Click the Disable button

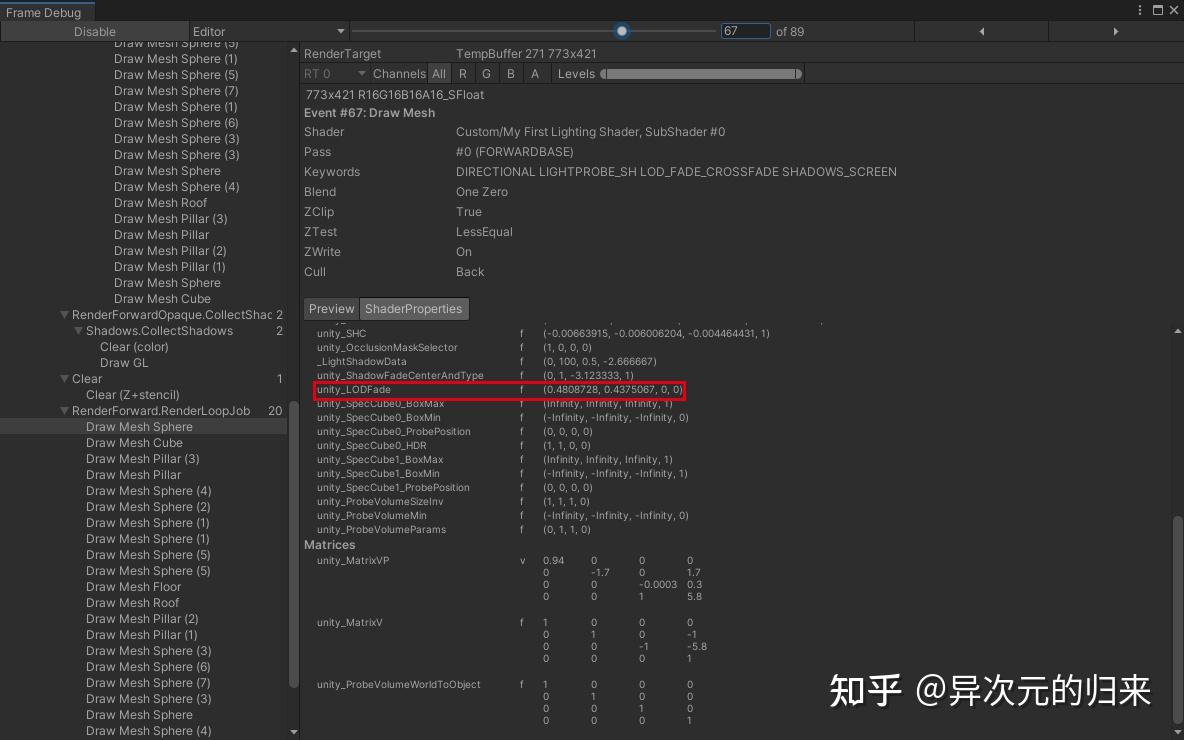point(94,31)
